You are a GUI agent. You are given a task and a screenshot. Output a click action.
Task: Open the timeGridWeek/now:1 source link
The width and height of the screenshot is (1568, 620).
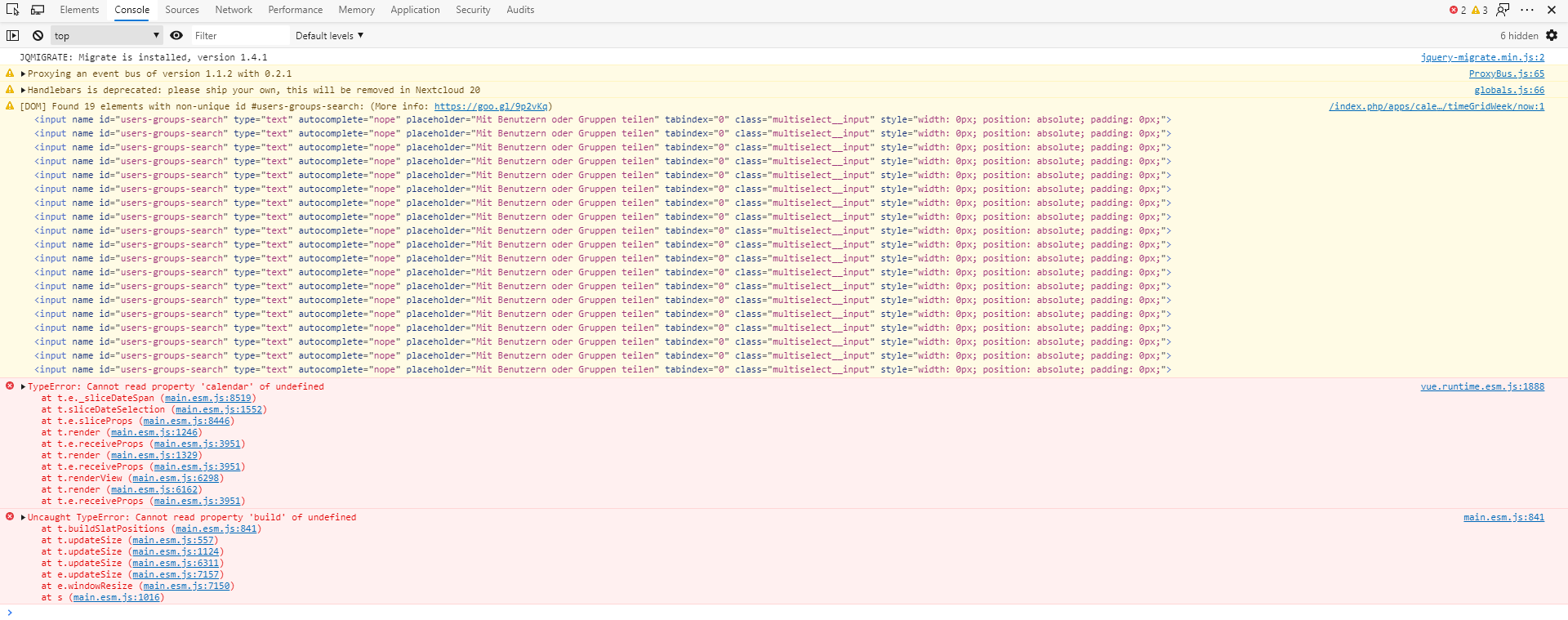pos(1437,106)
